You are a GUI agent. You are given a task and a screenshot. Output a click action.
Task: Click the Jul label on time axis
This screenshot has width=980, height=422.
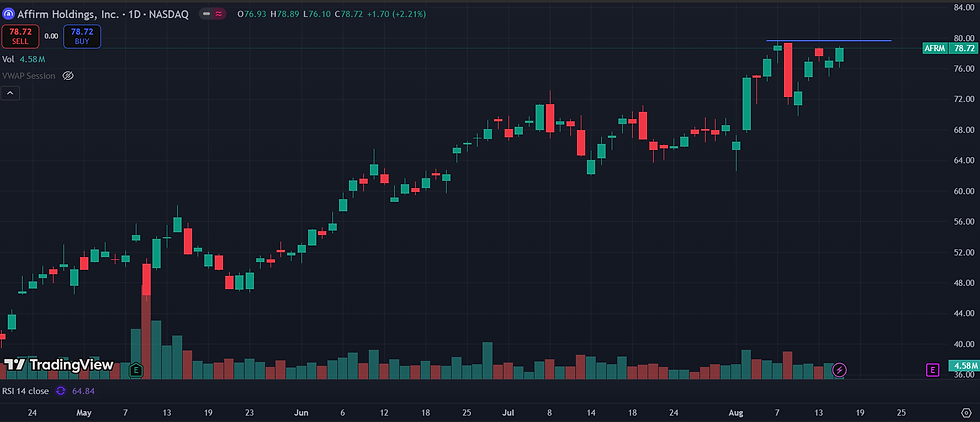click(508, 413)
